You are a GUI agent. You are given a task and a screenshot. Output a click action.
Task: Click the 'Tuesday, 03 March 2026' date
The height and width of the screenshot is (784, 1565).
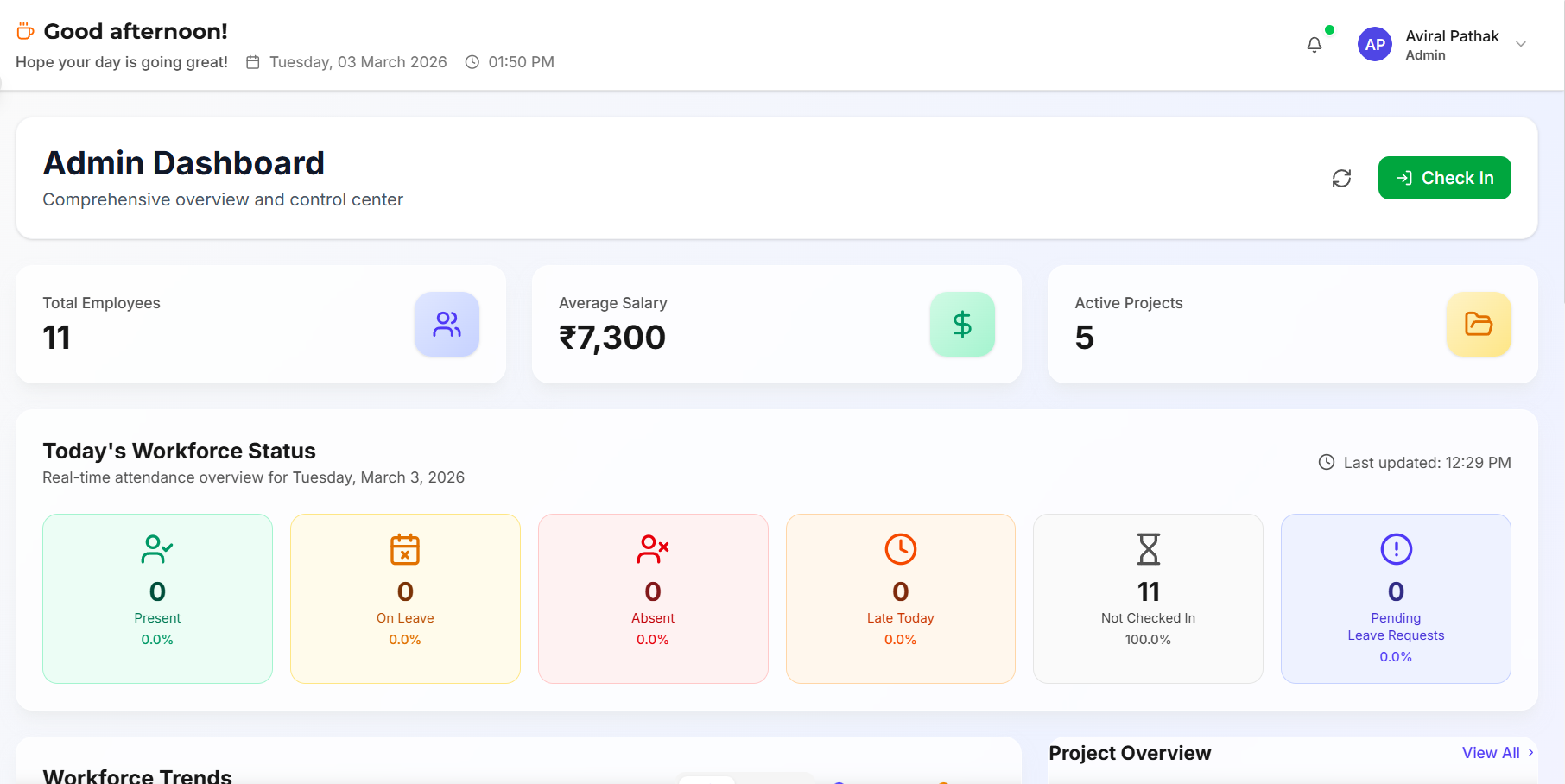[358, 62]
